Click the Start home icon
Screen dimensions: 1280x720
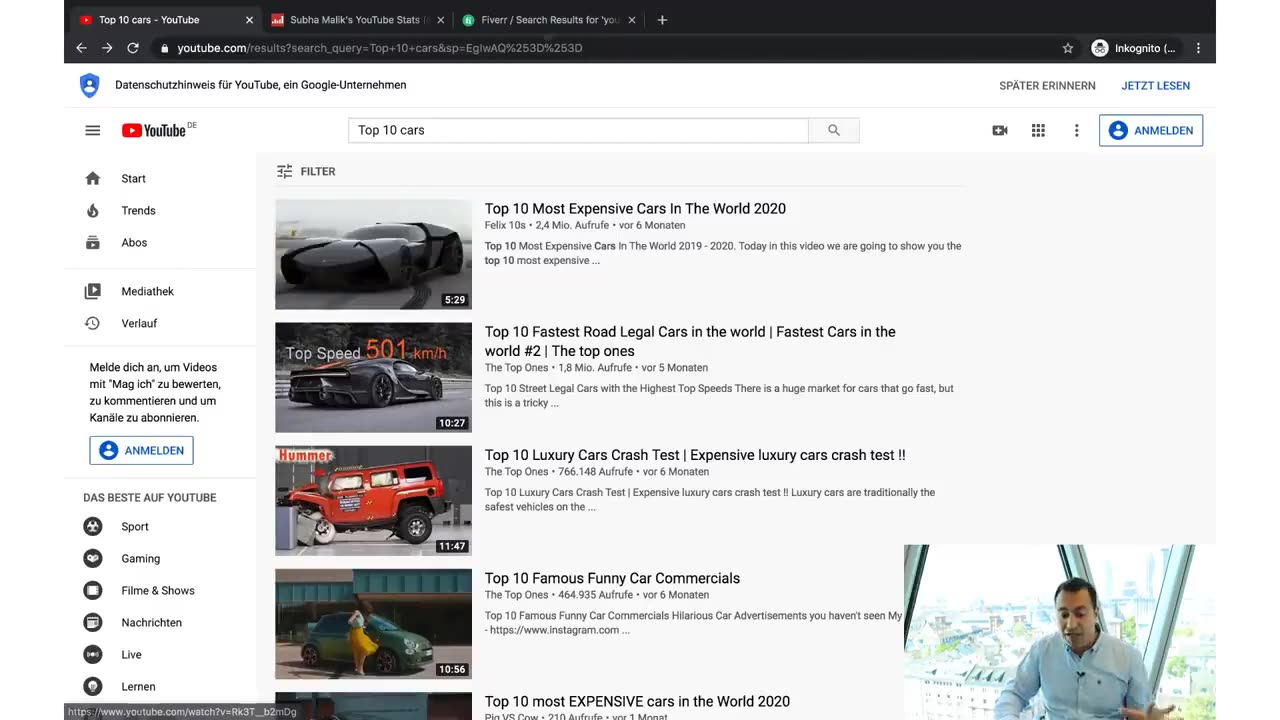(93, 178)
